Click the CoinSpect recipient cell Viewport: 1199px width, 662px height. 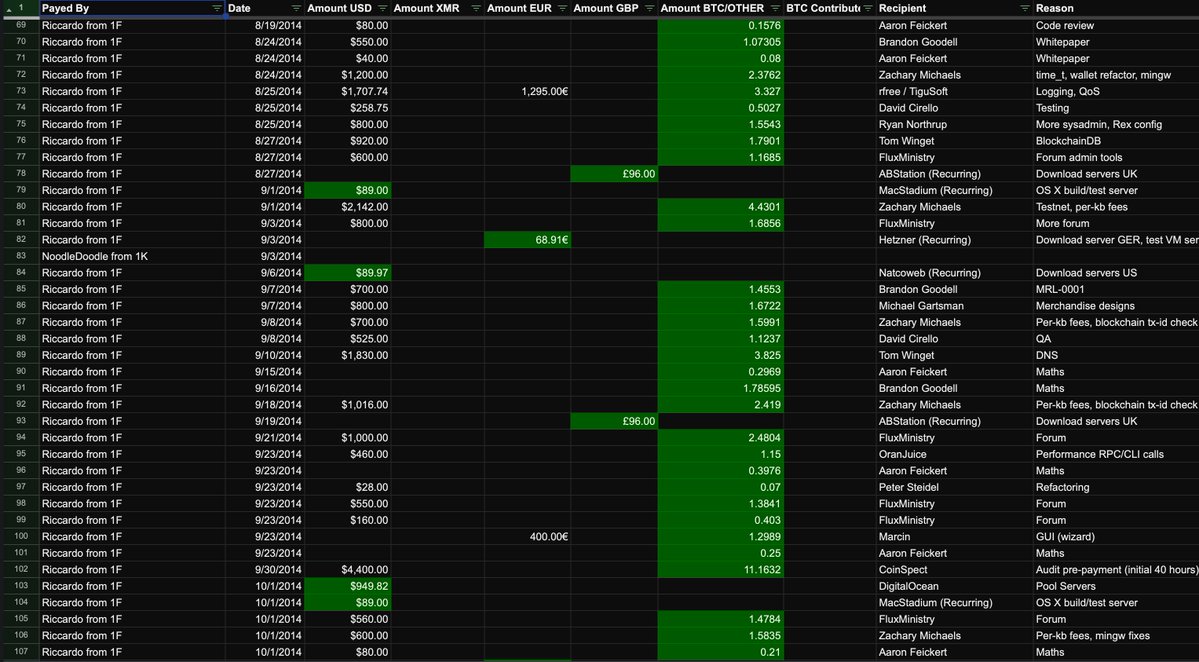point(954,570)
